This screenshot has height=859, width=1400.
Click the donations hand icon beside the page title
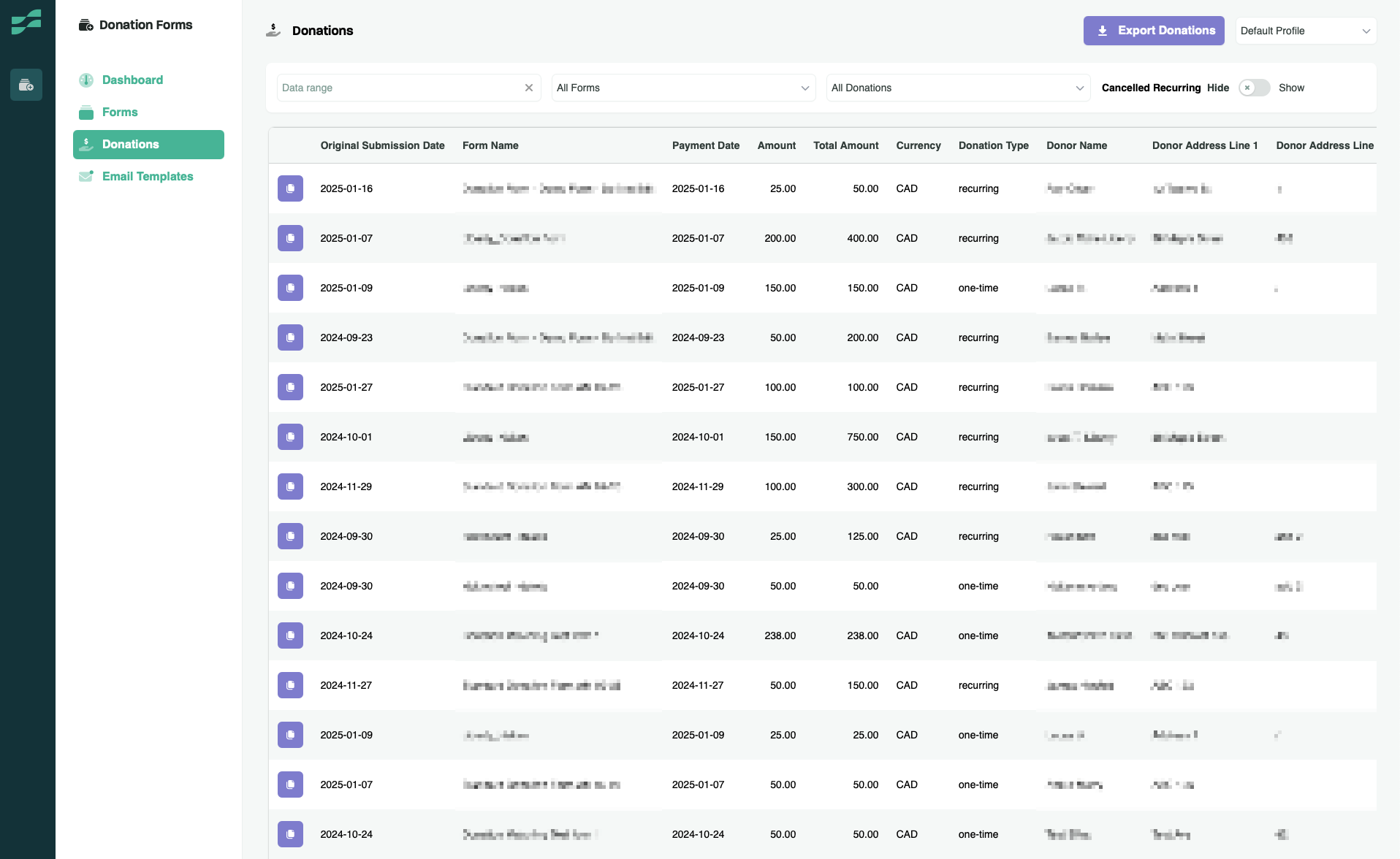(x=273, y=30)
